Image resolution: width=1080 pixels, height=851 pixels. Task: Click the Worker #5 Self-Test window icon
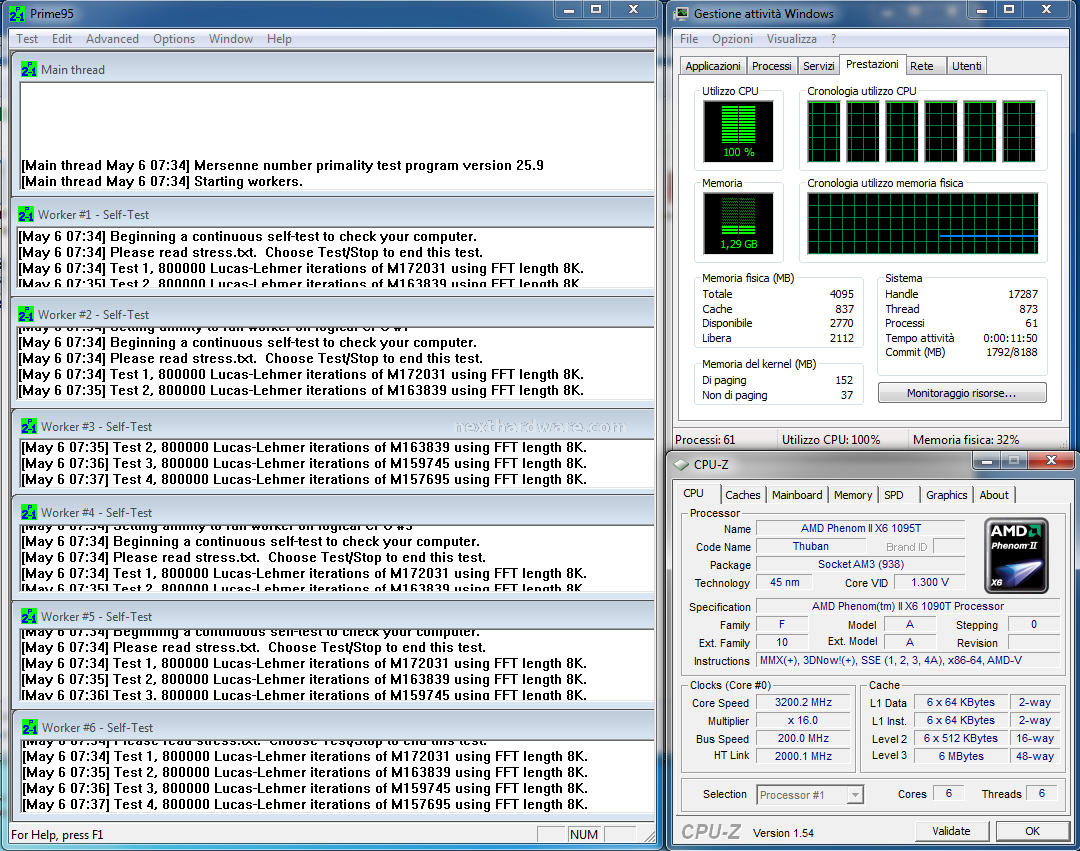(29, 617)
